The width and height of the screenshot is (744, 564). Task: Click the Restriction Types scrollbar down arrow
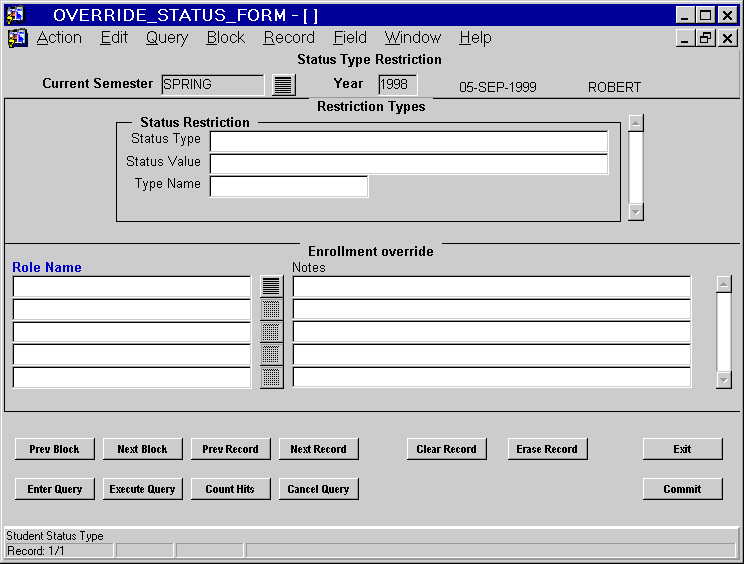636,212
